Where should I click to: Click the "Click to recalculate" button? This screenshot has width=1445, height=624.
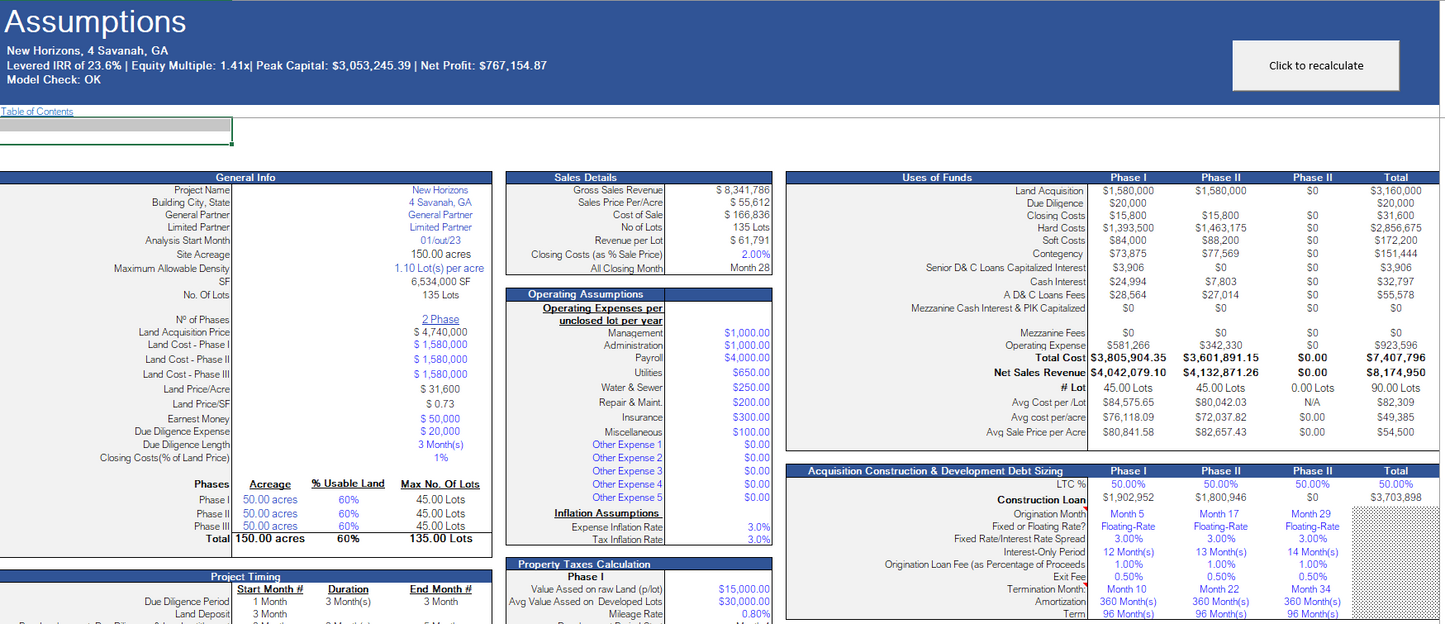pos(1315,66)
